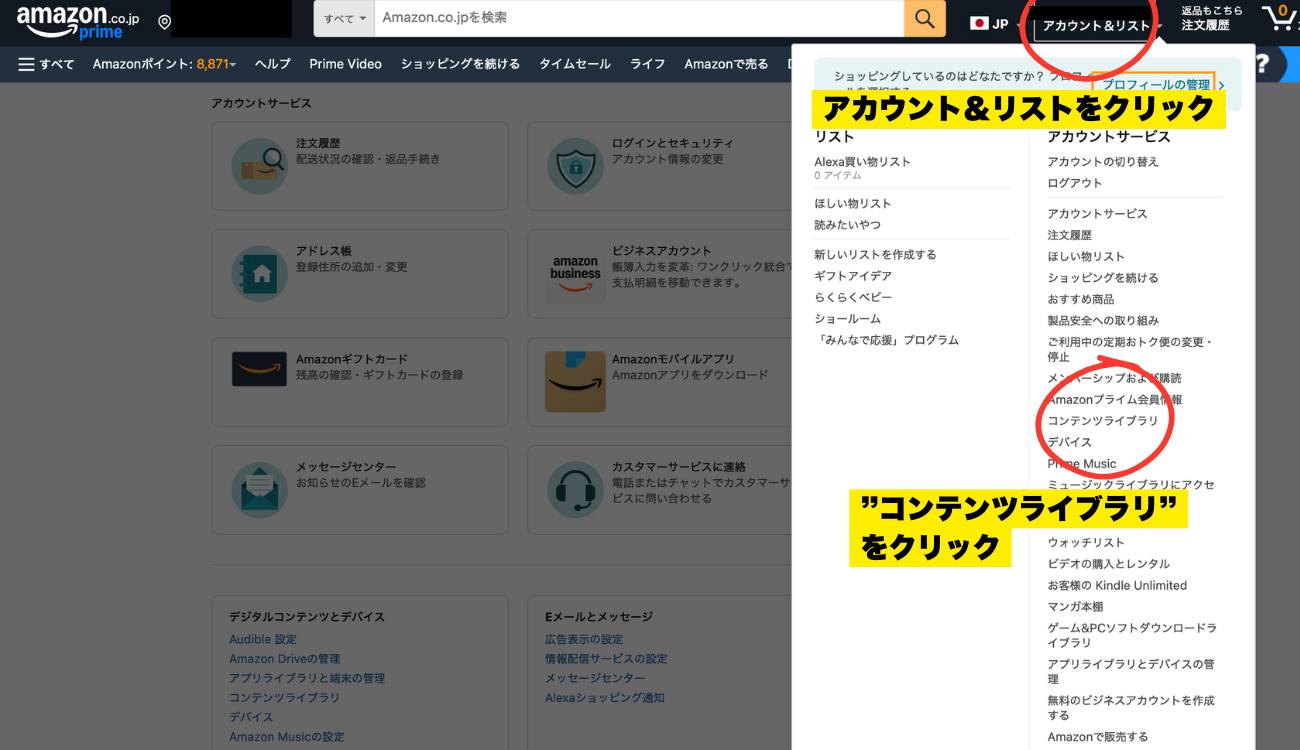The image size is (1300, 750).
Task: Click the Japan flag language icon
Action: (x=979, y=23)
